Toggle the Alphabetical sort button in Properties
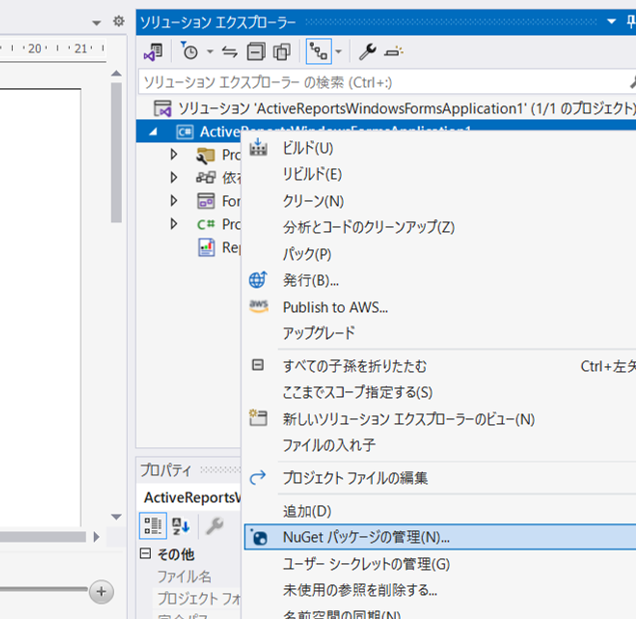 point(180,526)
